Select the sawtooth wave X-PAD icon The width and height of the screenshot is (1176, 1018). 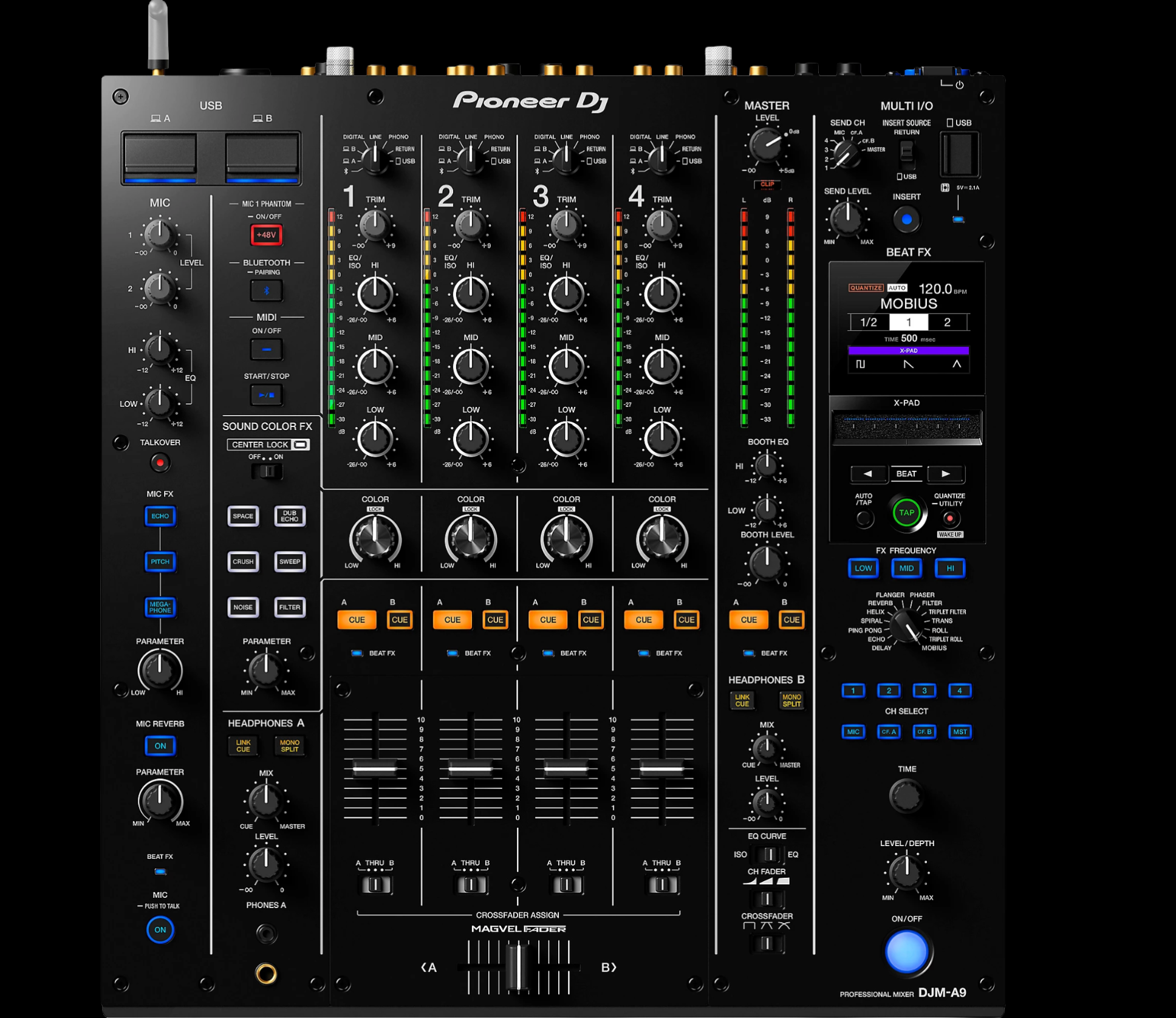pos(908,364)
